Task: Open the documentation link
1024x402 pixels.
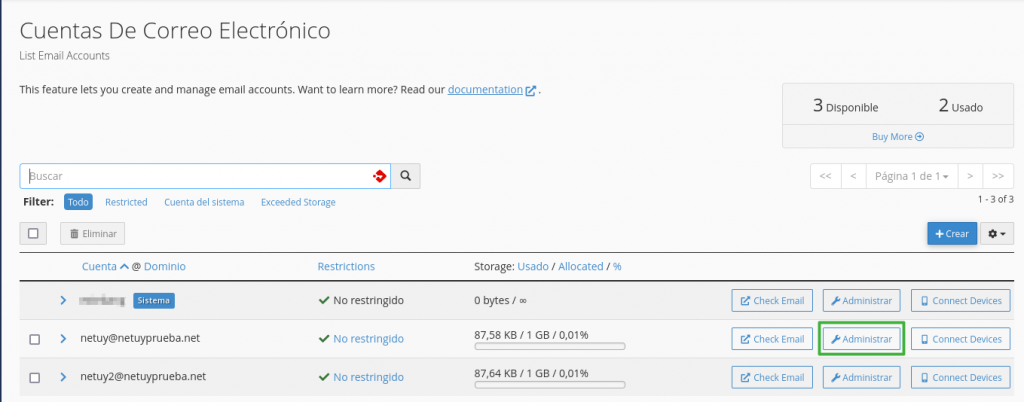Action: 486,90
